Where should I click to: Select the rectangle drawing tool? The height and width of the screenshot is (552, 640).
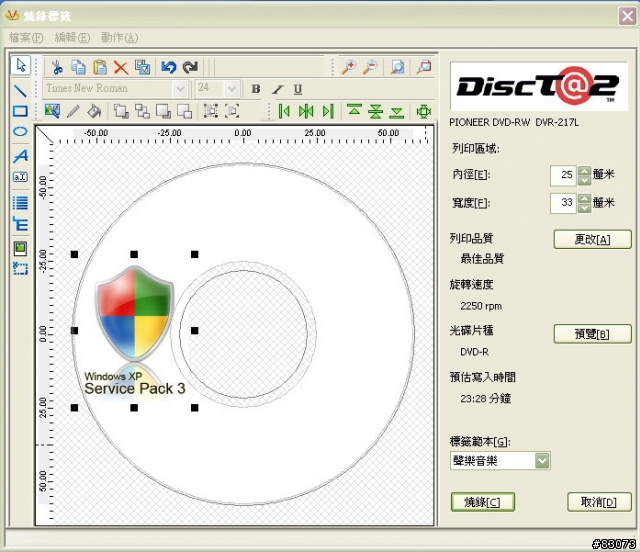point(20,111)
